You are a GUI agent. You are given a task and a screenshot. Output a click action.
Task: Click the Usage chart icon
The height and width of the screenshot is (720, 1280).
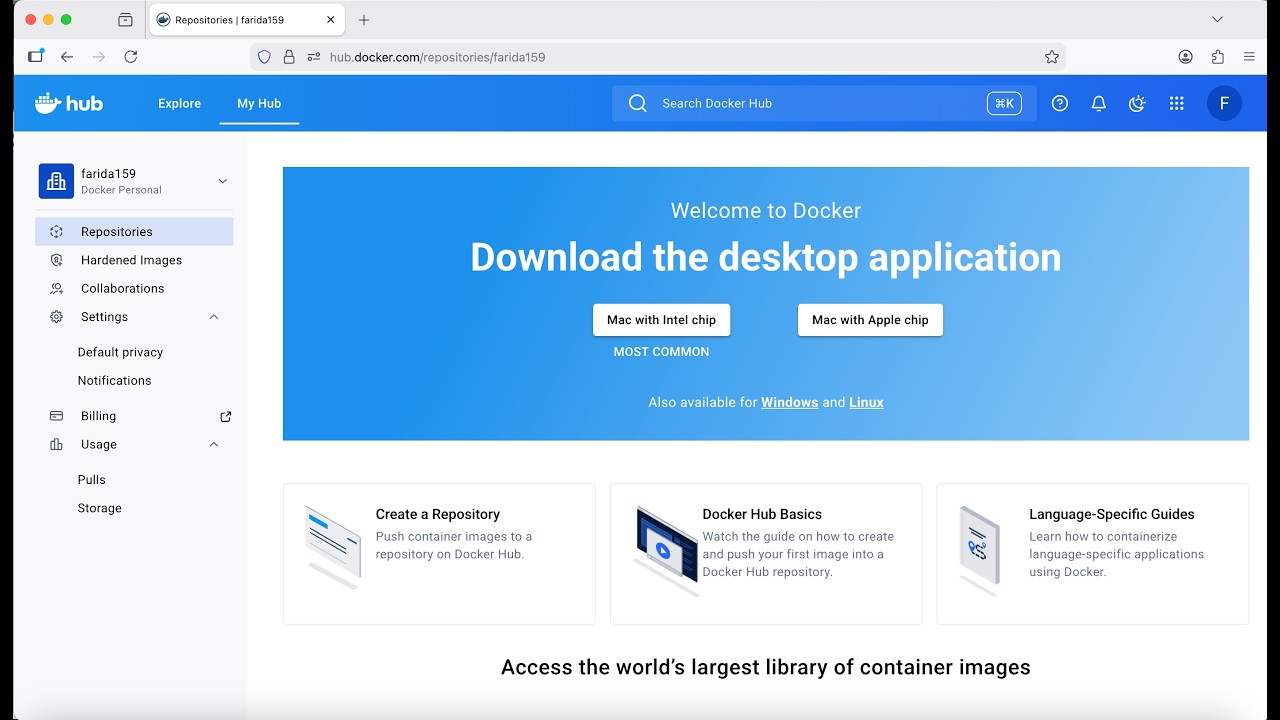click(57, 444)
